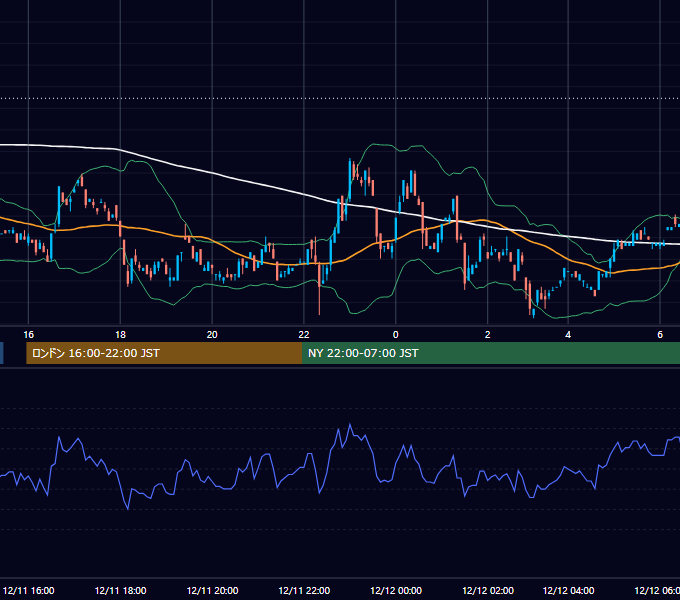Click the 12/12 02:00 date label

coord(488,590)
